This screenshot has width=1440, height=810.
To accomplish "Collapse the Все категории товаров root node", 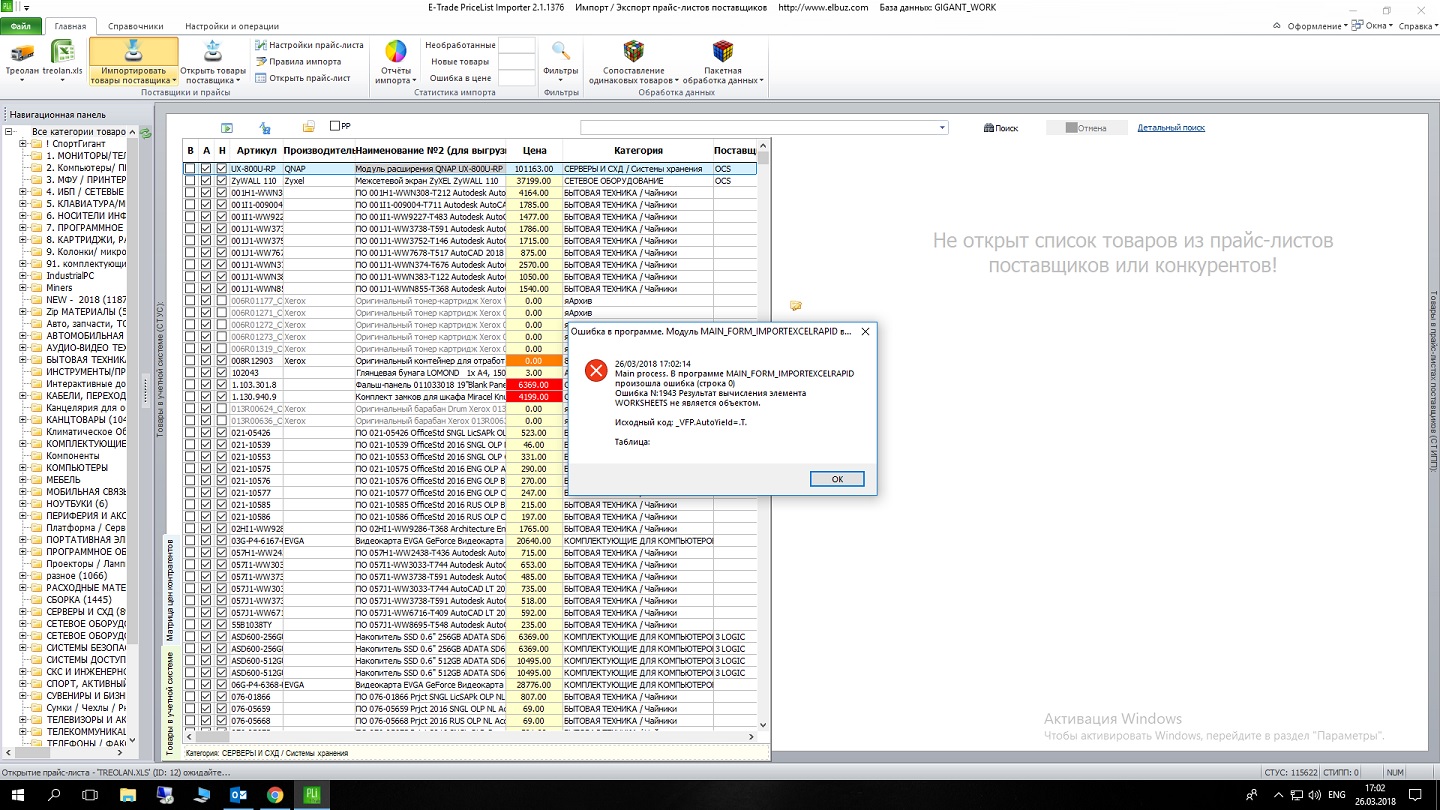I will click(9, 132).
